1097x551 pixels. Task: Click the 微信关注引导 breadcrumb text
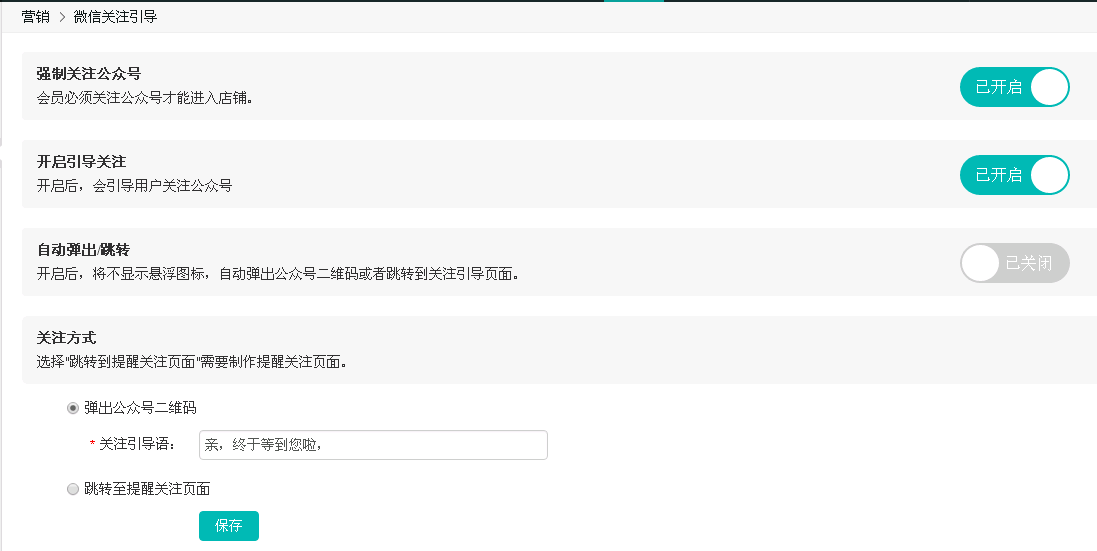coord(115,17)
